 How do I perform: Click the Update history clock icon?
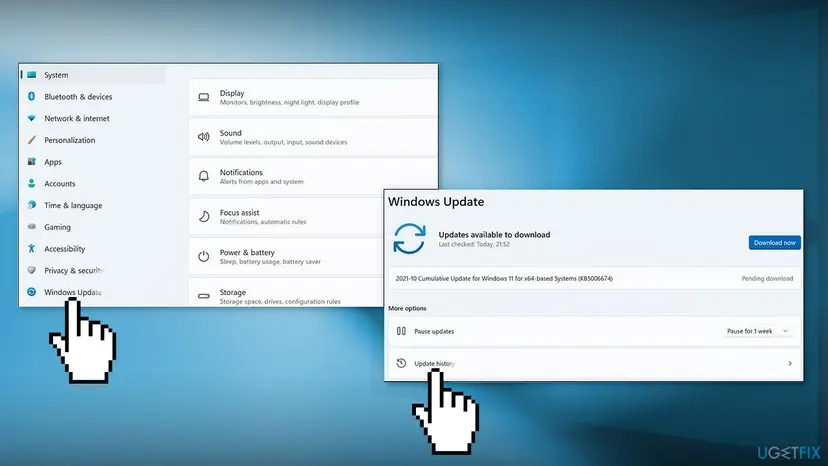click(x=401, y=363)
